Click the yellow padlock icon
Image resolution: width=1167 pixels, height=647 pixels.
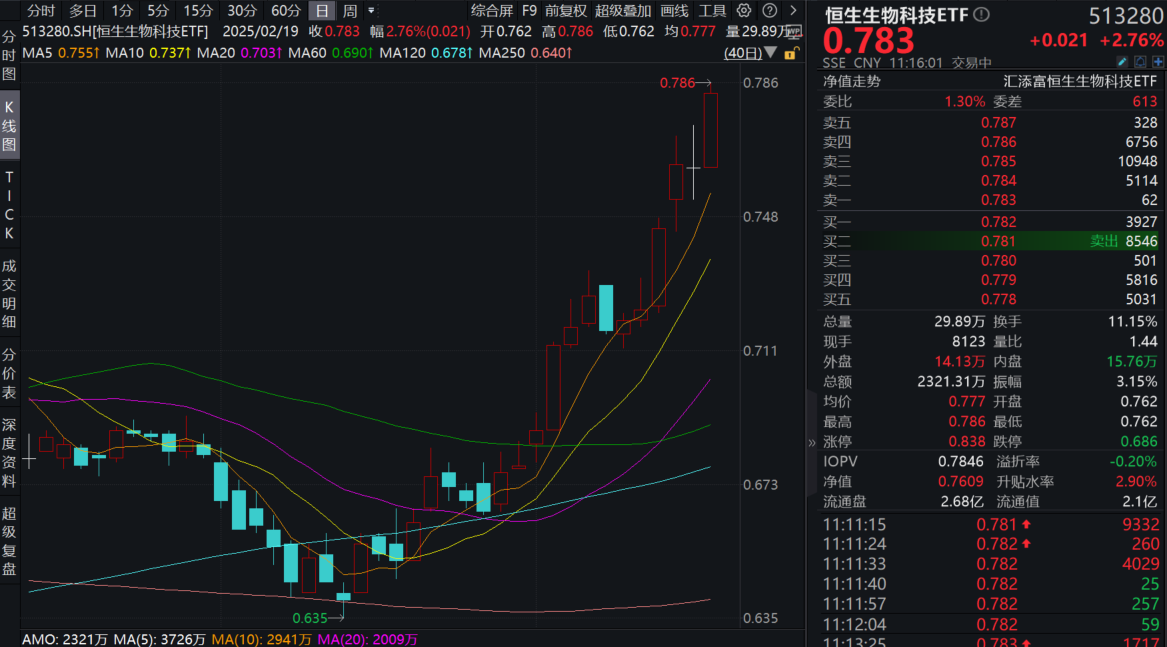(791, 52)
